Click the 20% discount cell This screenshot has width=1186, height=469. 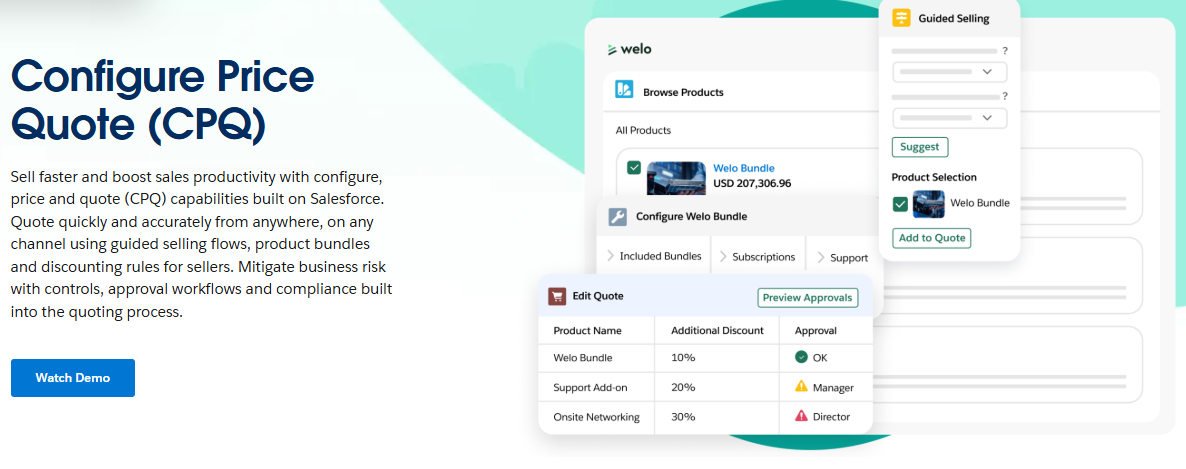coord(683,387)
